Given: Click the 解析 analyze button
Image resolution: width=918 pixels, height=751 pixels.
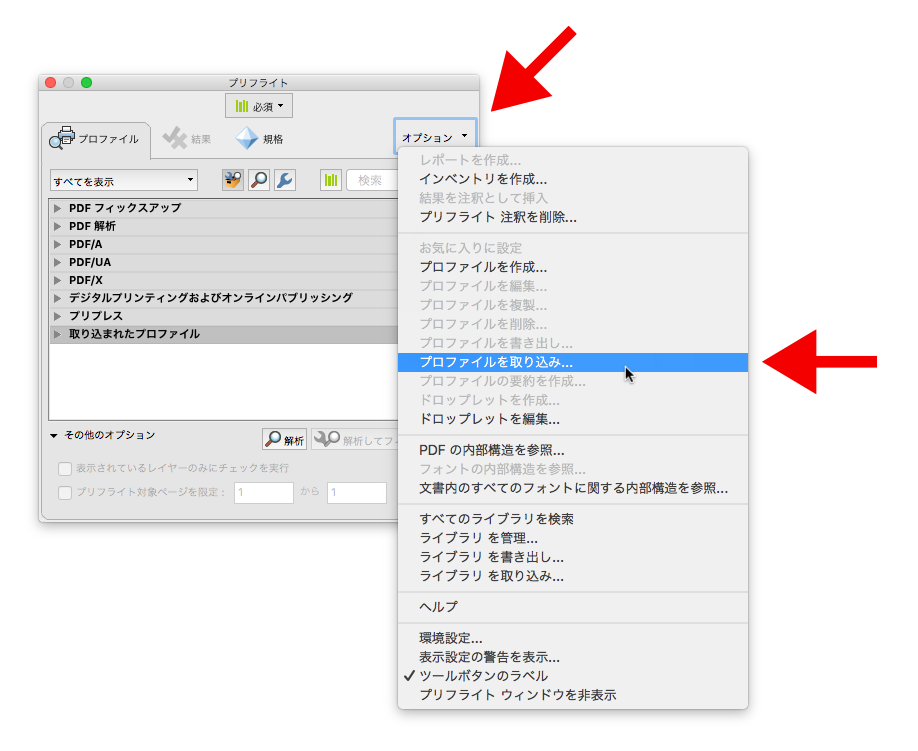Looking at the screenshot, I should [x=285, y=439].
